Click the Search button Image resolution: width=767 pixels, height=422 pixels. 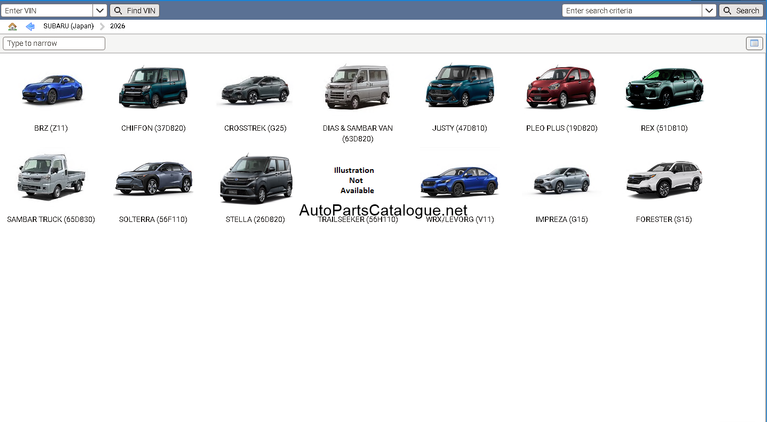pos(741,10)
